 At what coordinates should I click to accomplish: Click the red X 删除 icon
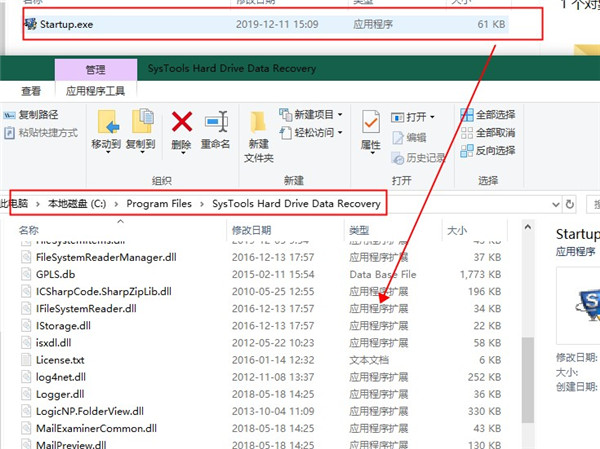[x=182, y=122]
